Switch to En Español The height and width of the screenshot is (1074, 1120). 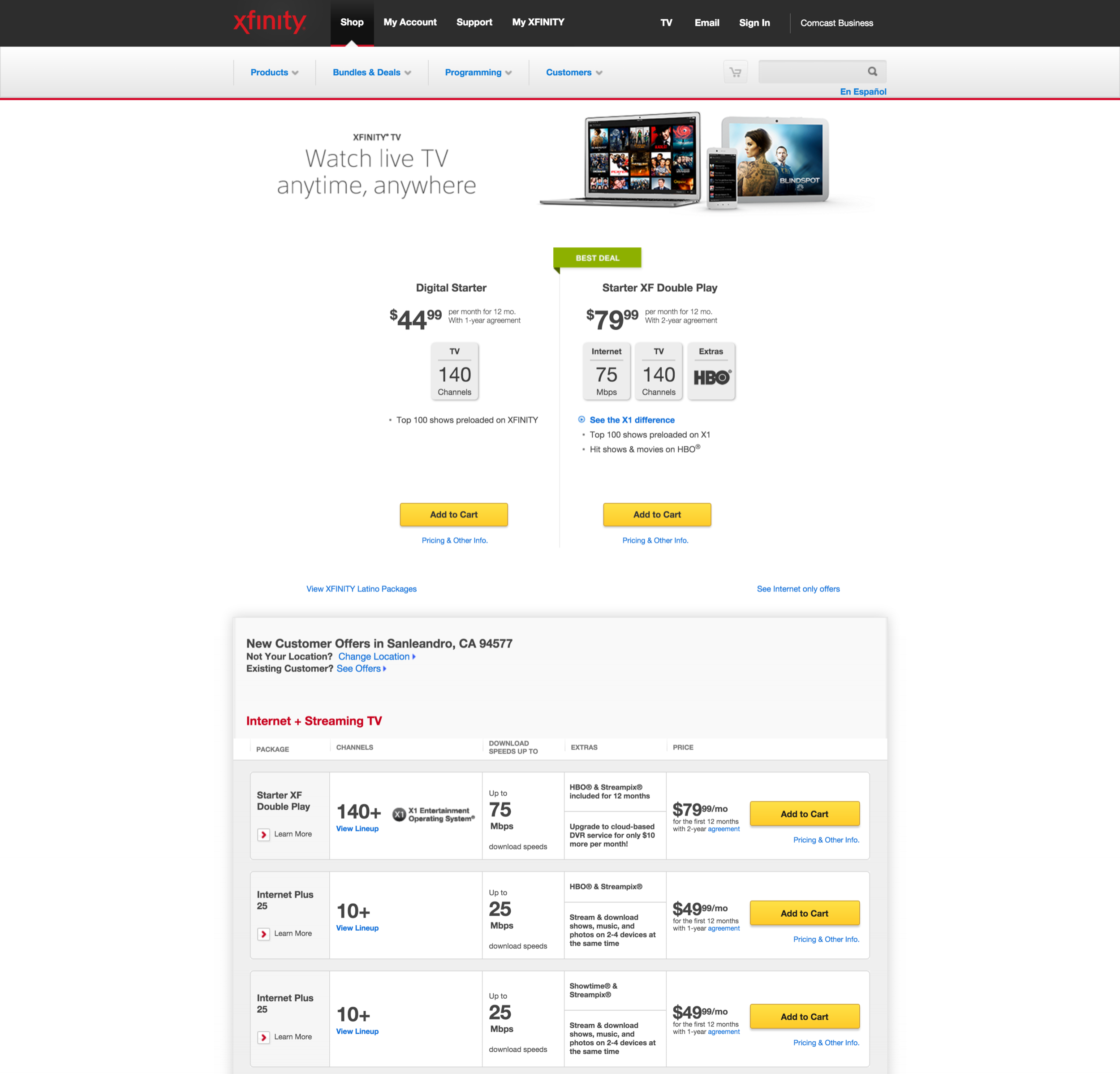coord(863,91)
